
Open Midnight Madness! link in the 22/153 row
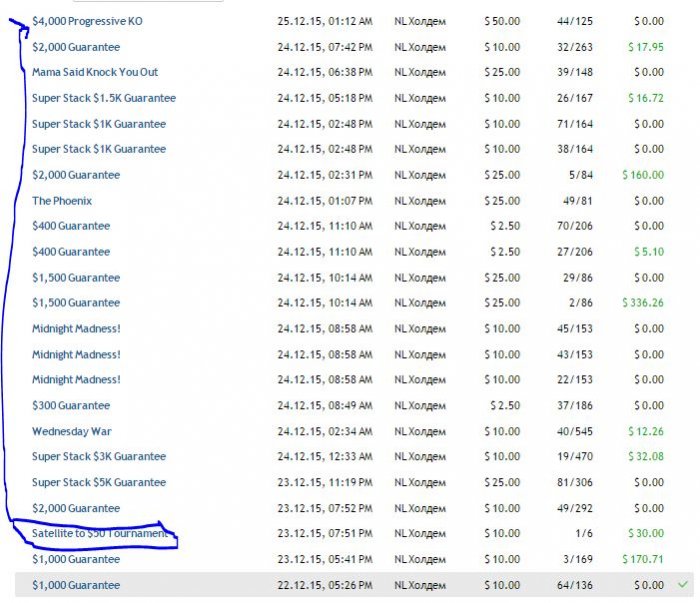pyautogui.click(x=76, y=379)
